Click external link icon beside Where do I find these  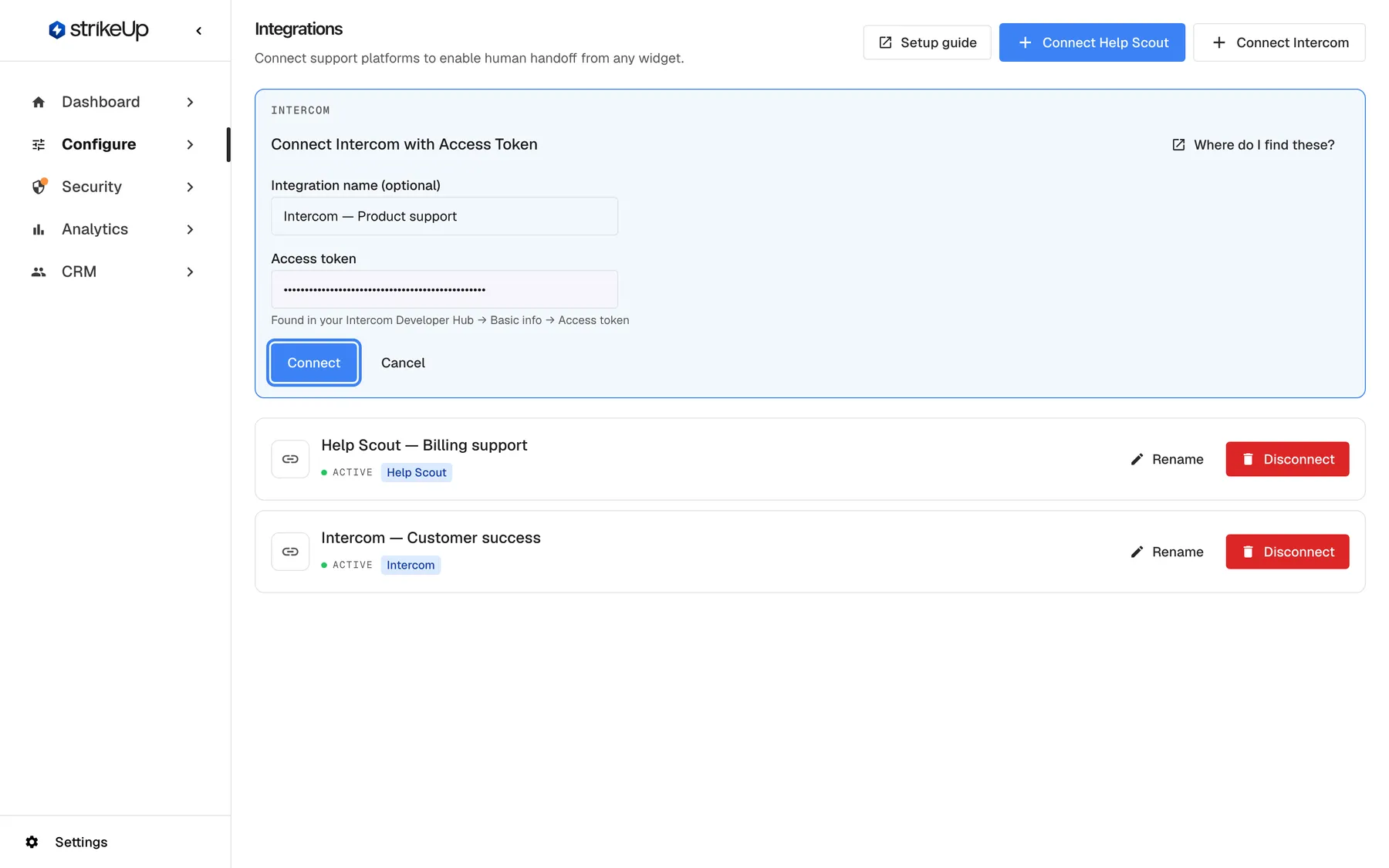(x=1178, y=144)
